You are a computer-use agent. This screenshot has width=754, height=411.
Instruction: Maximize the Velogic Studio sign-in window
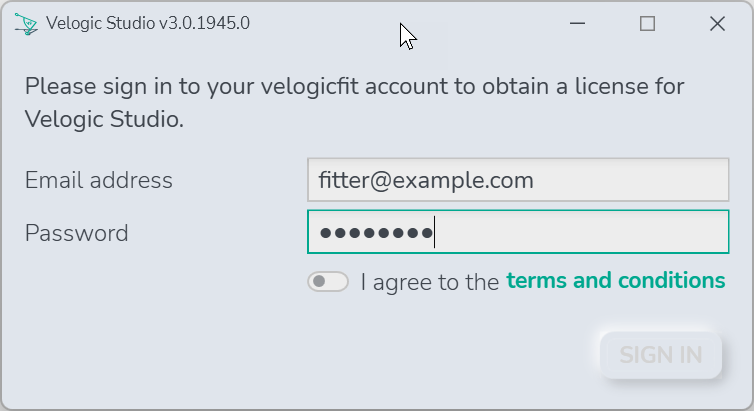point(647,23)
